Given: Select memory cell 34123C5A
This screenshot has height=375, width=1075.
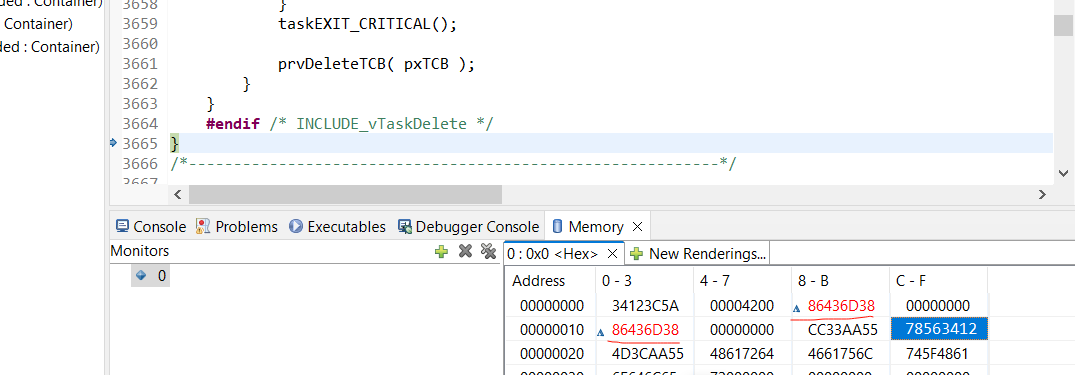Looking at the screenshot, I should 644,305.
